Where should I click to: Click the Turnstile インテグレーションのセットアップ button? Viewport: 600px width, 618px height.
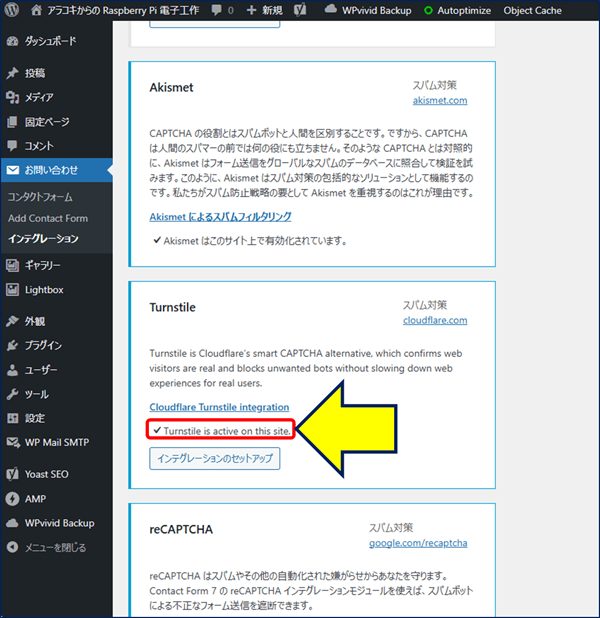coord(215,458)
